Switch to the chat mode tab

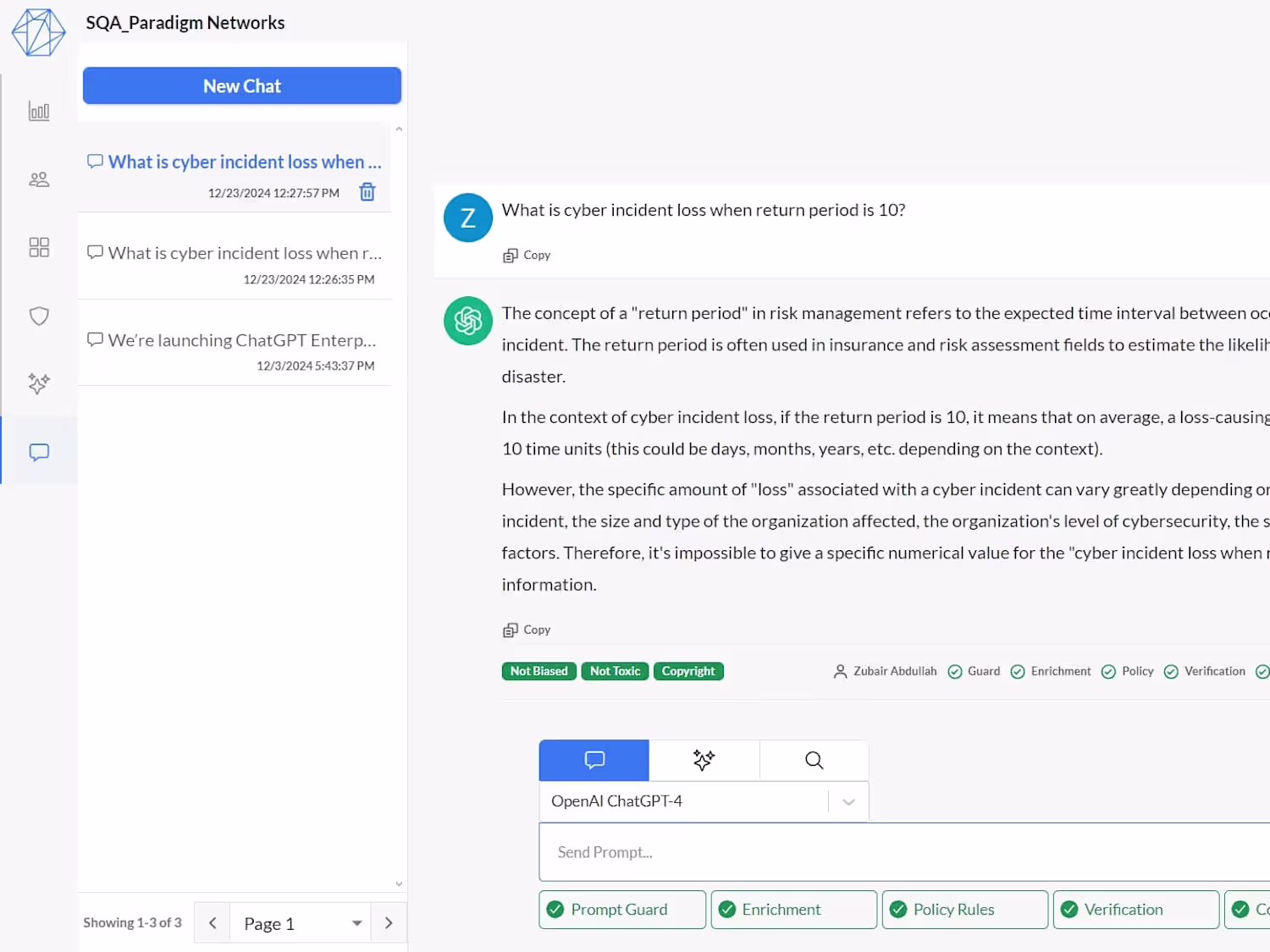pos(594,760)
